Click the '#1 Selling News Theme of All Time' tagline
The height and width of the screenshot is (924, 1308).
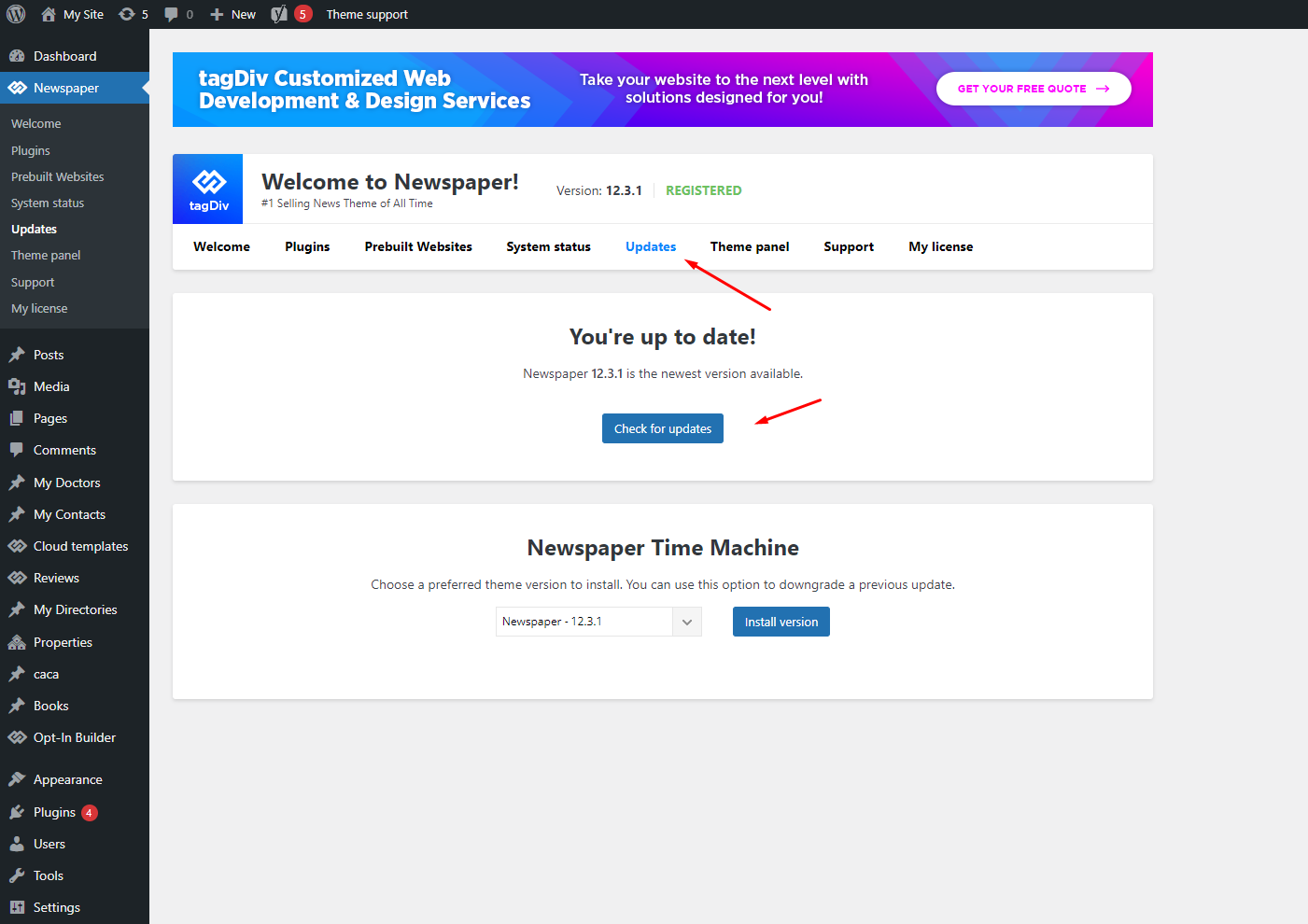click(347, 203)
